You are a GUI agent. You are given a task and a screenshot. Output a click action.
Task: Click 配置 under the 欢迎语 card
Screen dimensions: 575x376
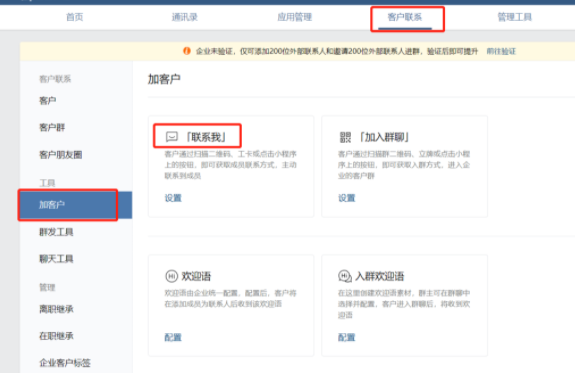click(x=173, y=337)
